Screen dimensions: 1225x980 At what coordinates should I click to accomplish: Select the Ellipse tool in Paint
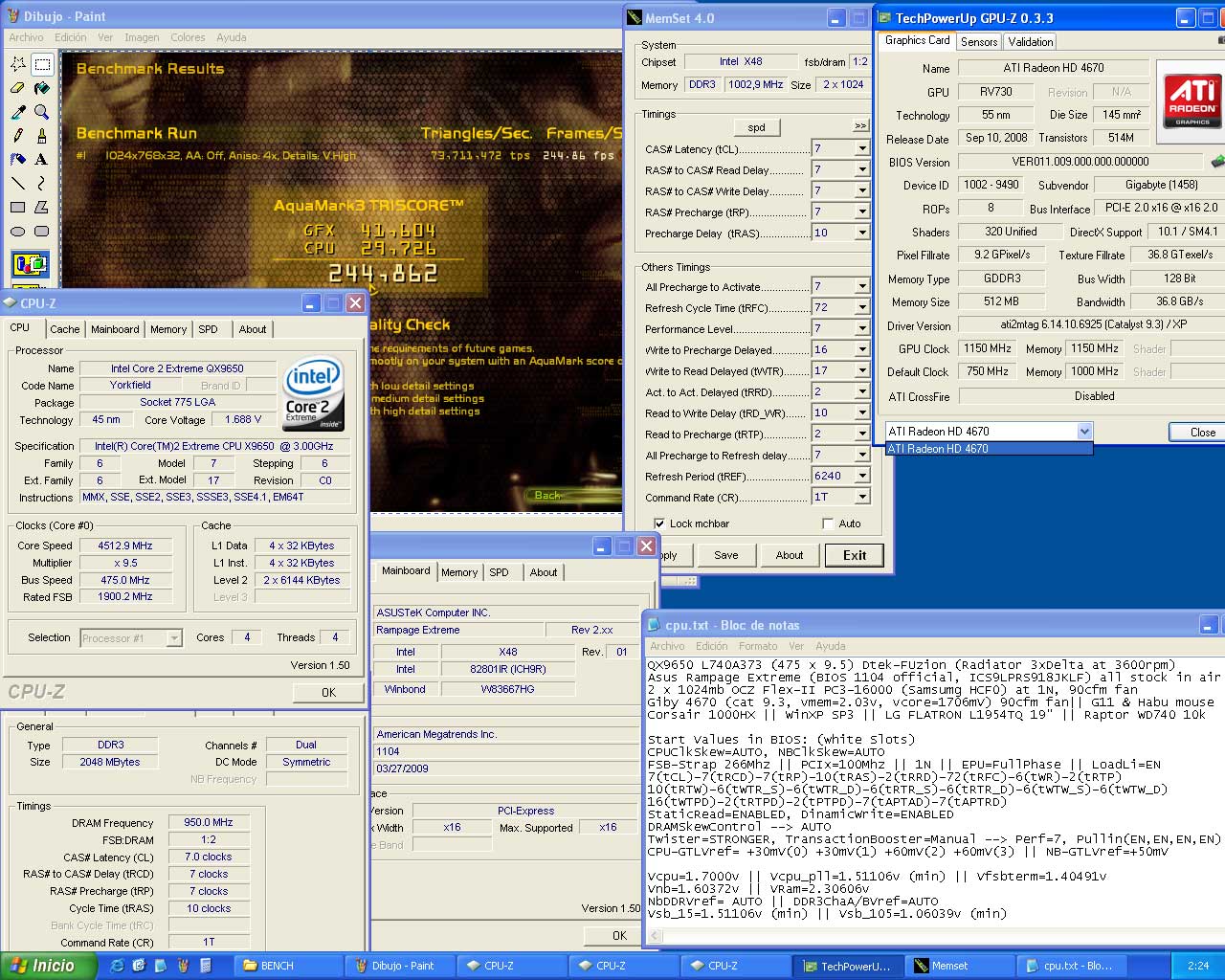tap(17, 231)
